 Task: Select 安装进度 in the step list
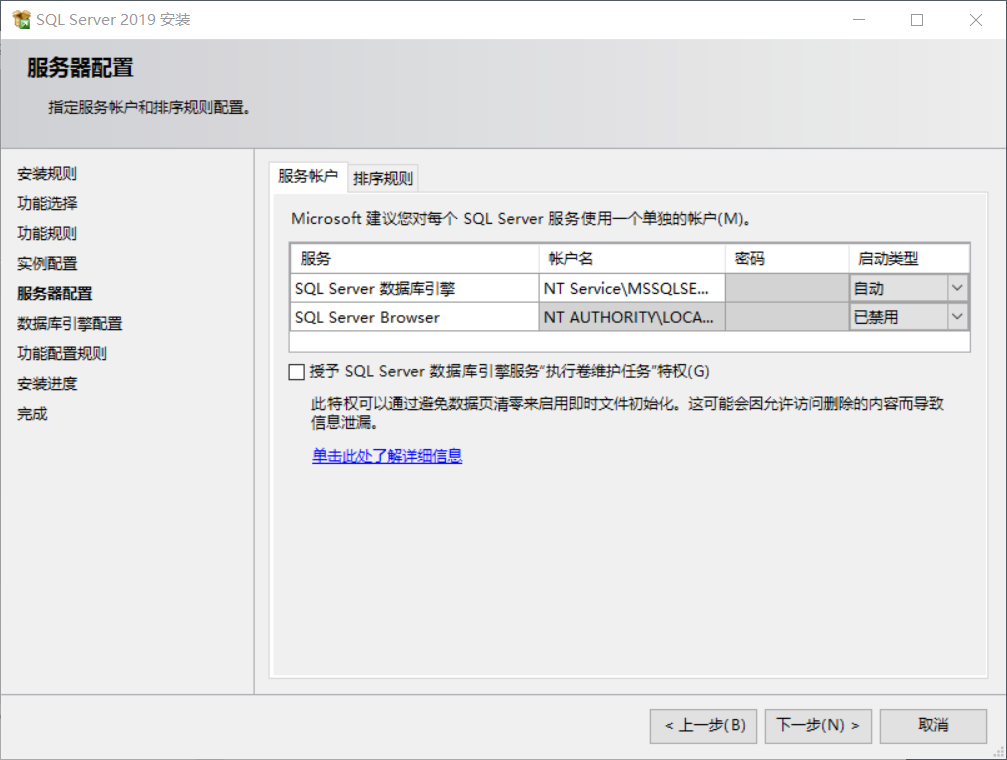[x=47, y=384]
